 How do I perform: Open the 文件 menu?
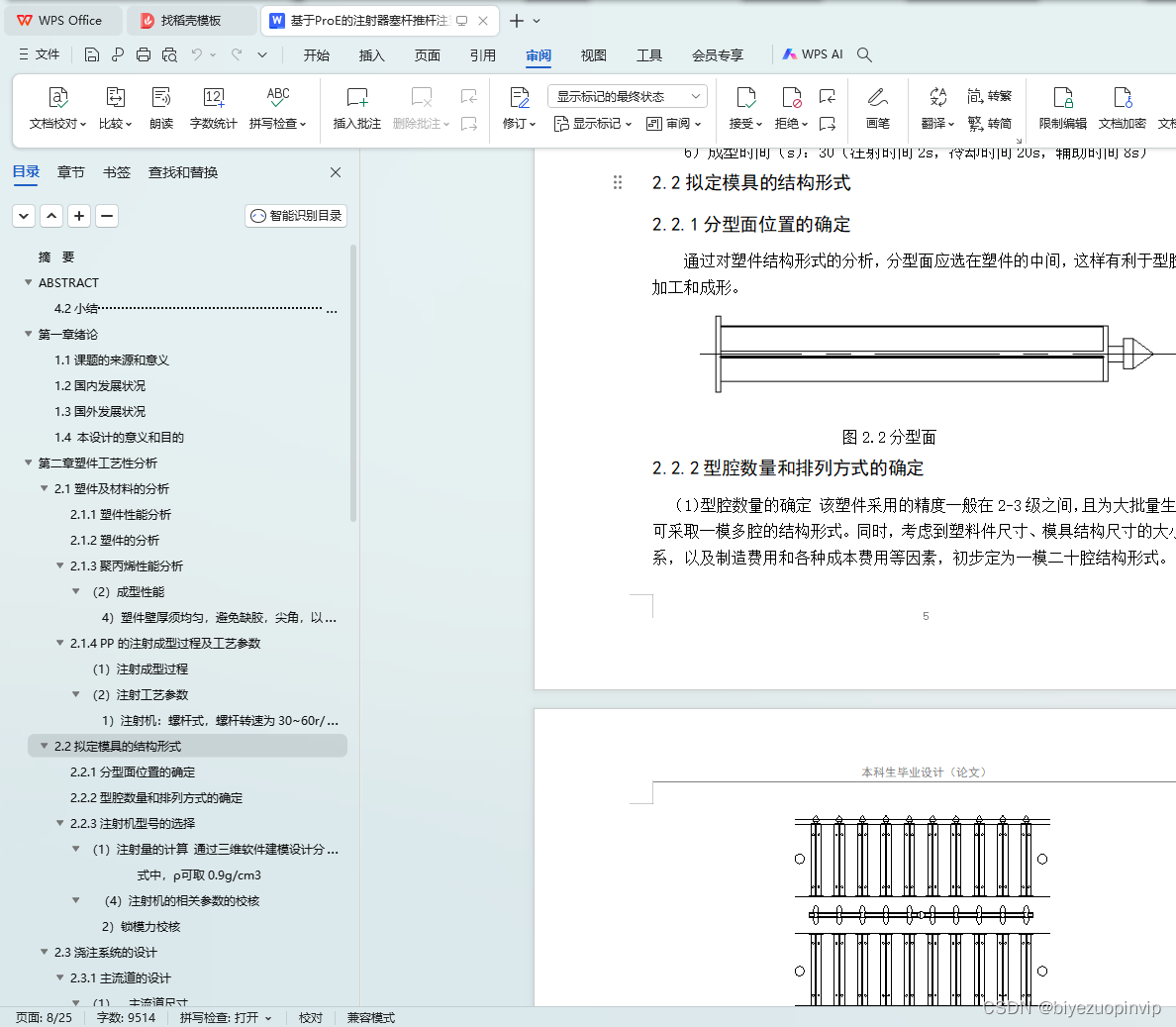tap(39, 54)
